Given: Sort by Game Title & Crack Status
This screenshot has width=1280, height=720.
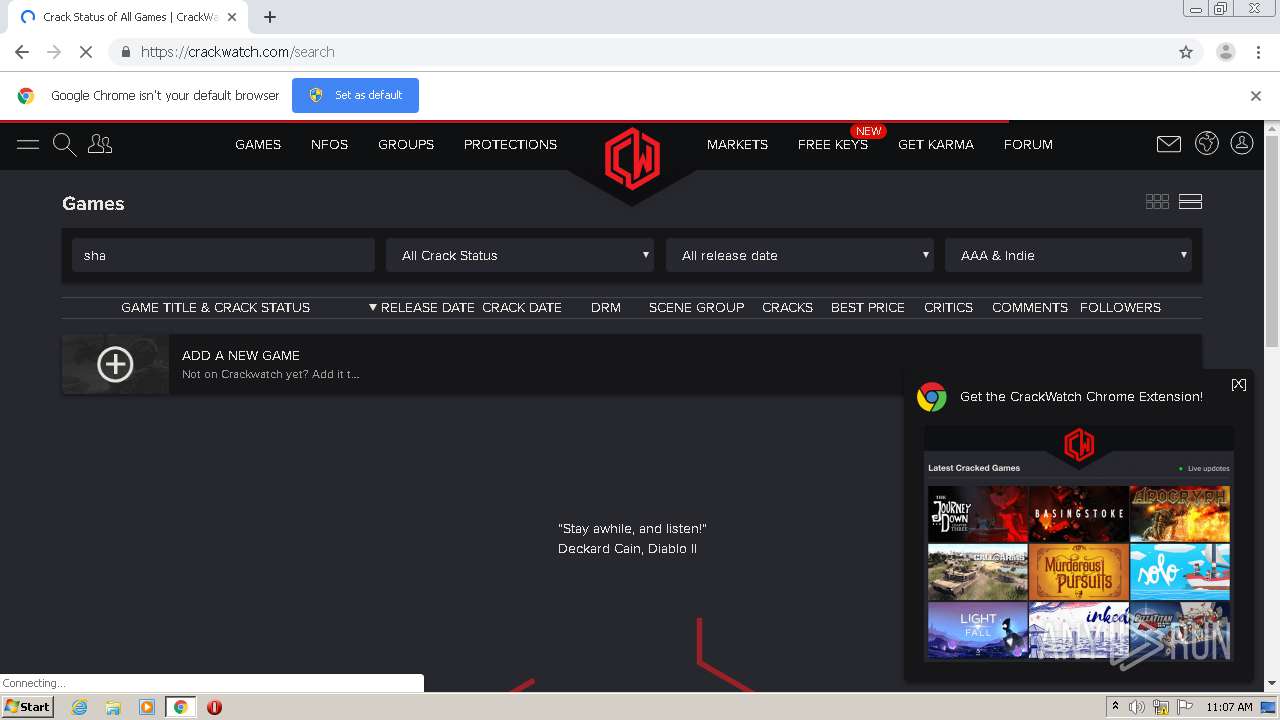Looking at the screenshot, I should [x=215, y=307].
